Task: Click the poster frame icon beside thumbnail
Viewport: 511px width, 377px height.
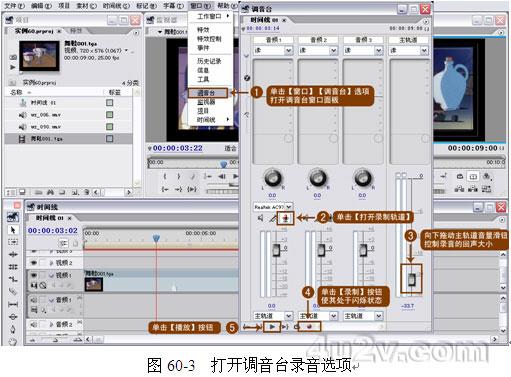Action: coord(13,57)
